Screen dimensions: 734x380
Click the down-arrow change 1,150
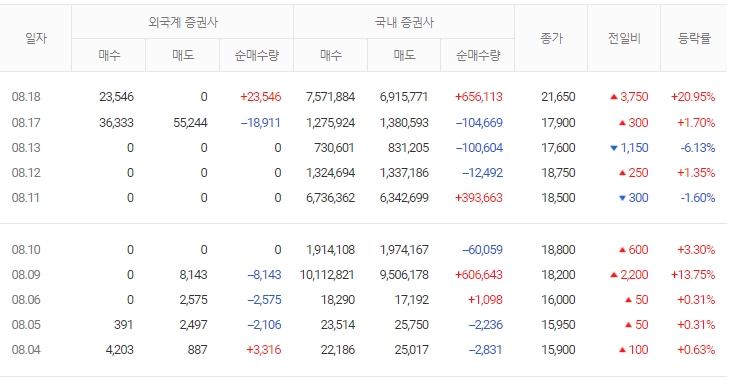(629, 148)
